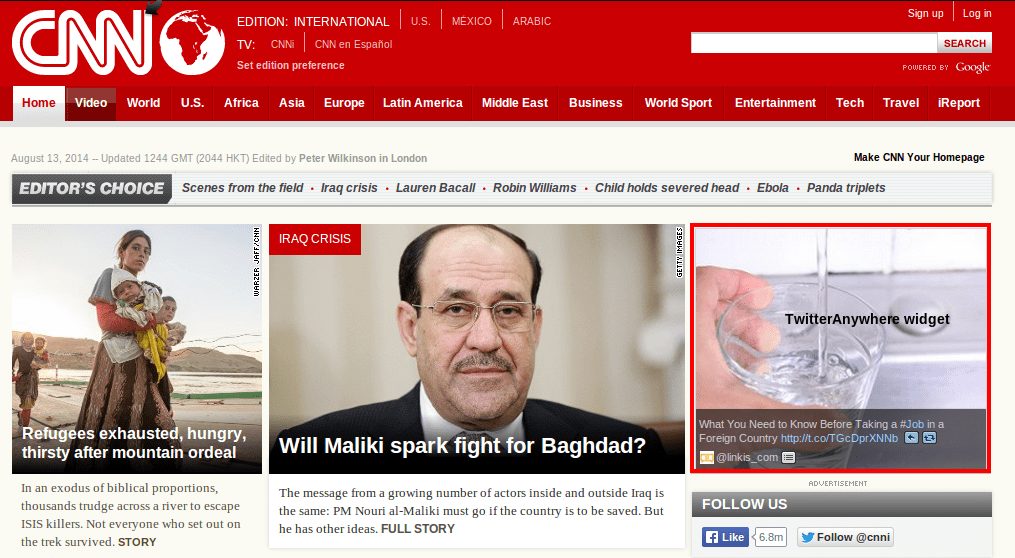Open the Maliki story FULL STORY link
Viewport: 1015px width, 558px height.
418,529
